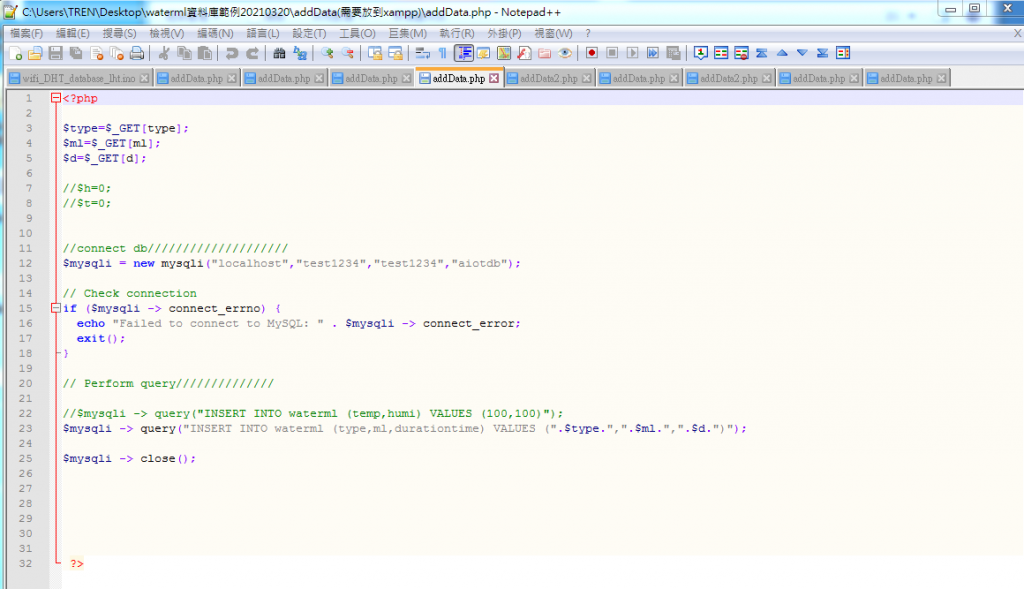
Task: Open the ? help menu
Action: (x=588, y=33)
